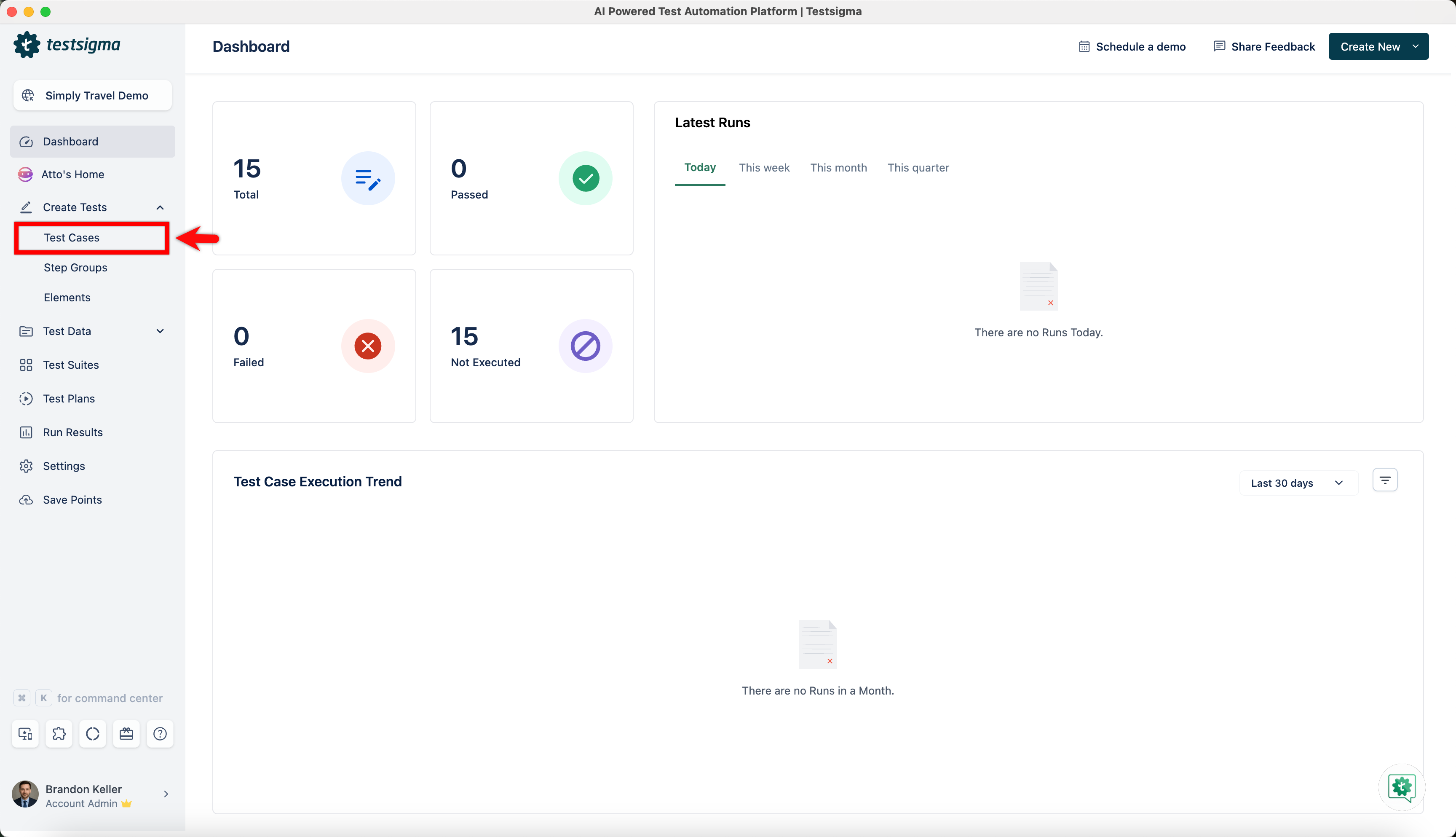This screenshot has height=837, width=1456.
Task: Open the Create New dropdown arrow
Action: pos(1415,46)
